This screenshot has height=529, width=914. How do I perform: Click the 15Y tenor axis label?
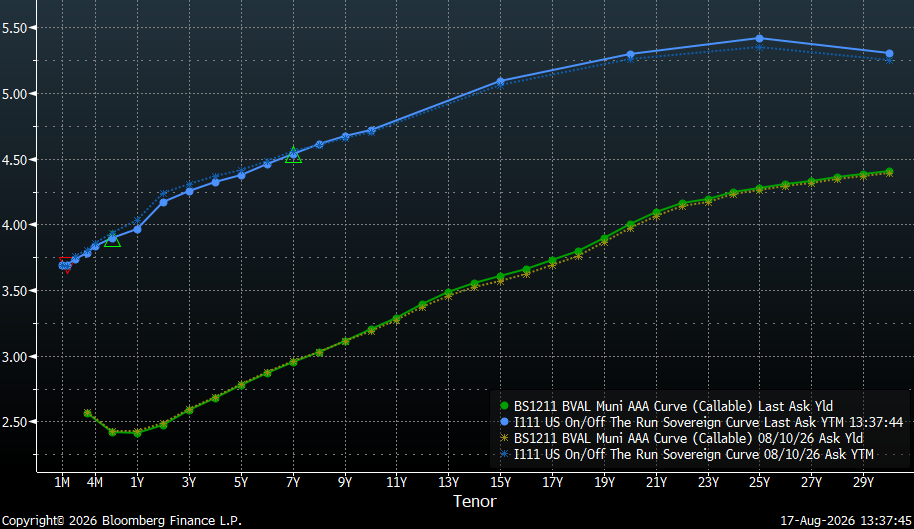tap(500, 482)
